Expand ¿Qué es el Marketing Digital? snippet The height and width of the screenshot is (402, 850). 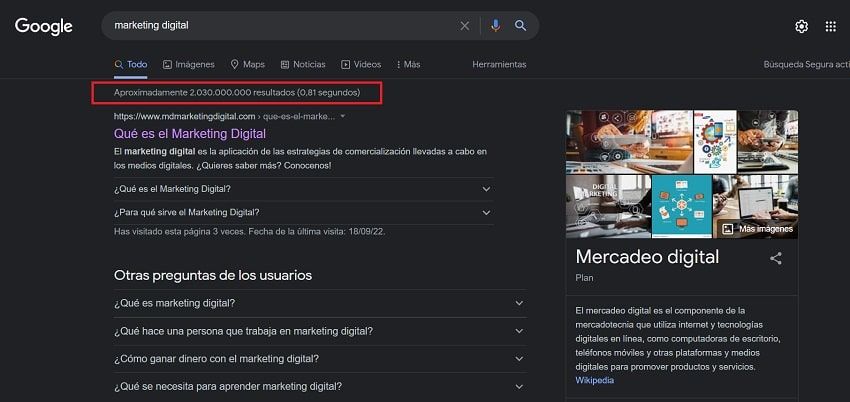click(303, 189)
